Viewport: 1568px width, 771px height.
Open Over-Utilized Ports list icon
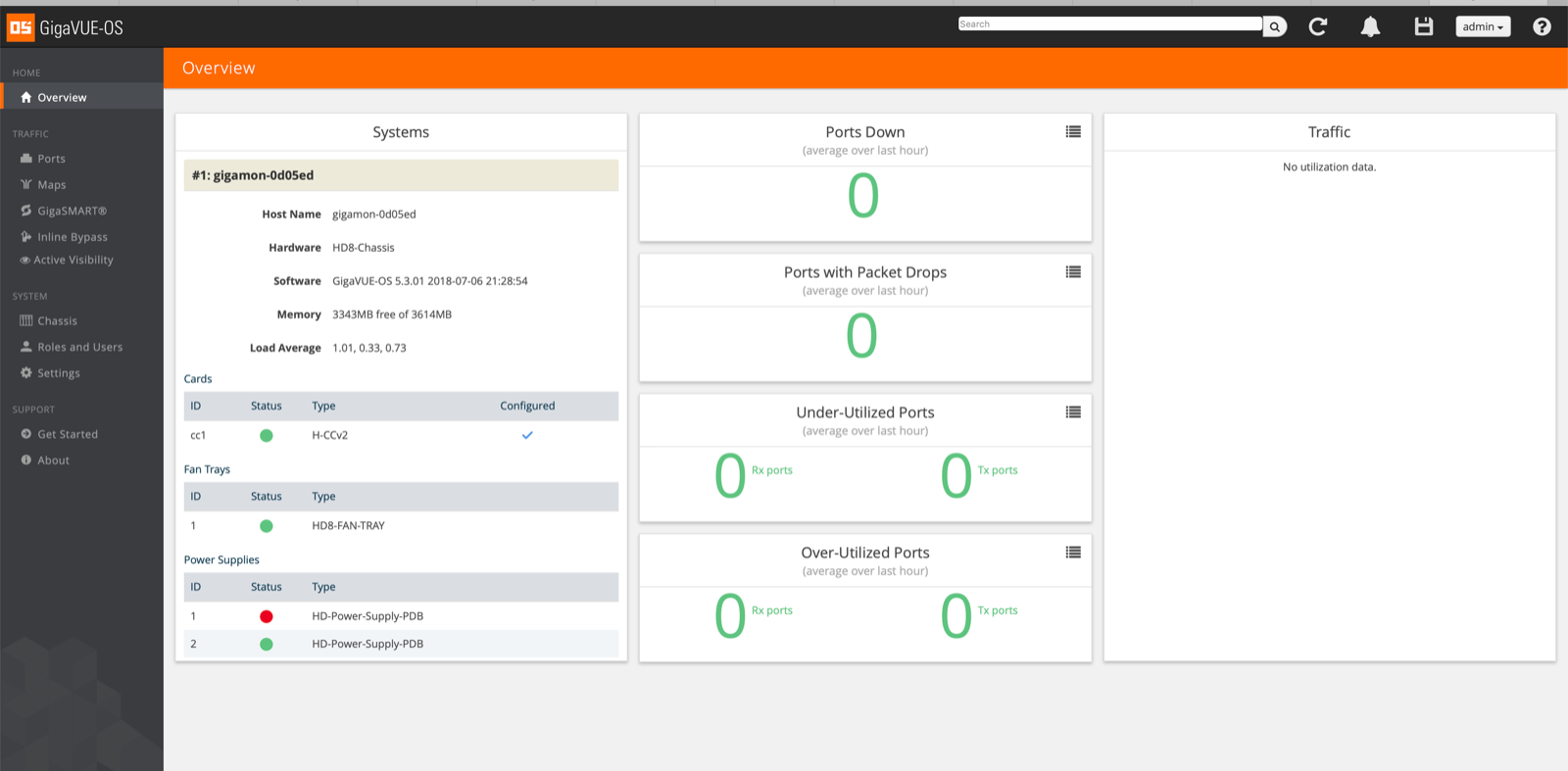coord(1073,552)
